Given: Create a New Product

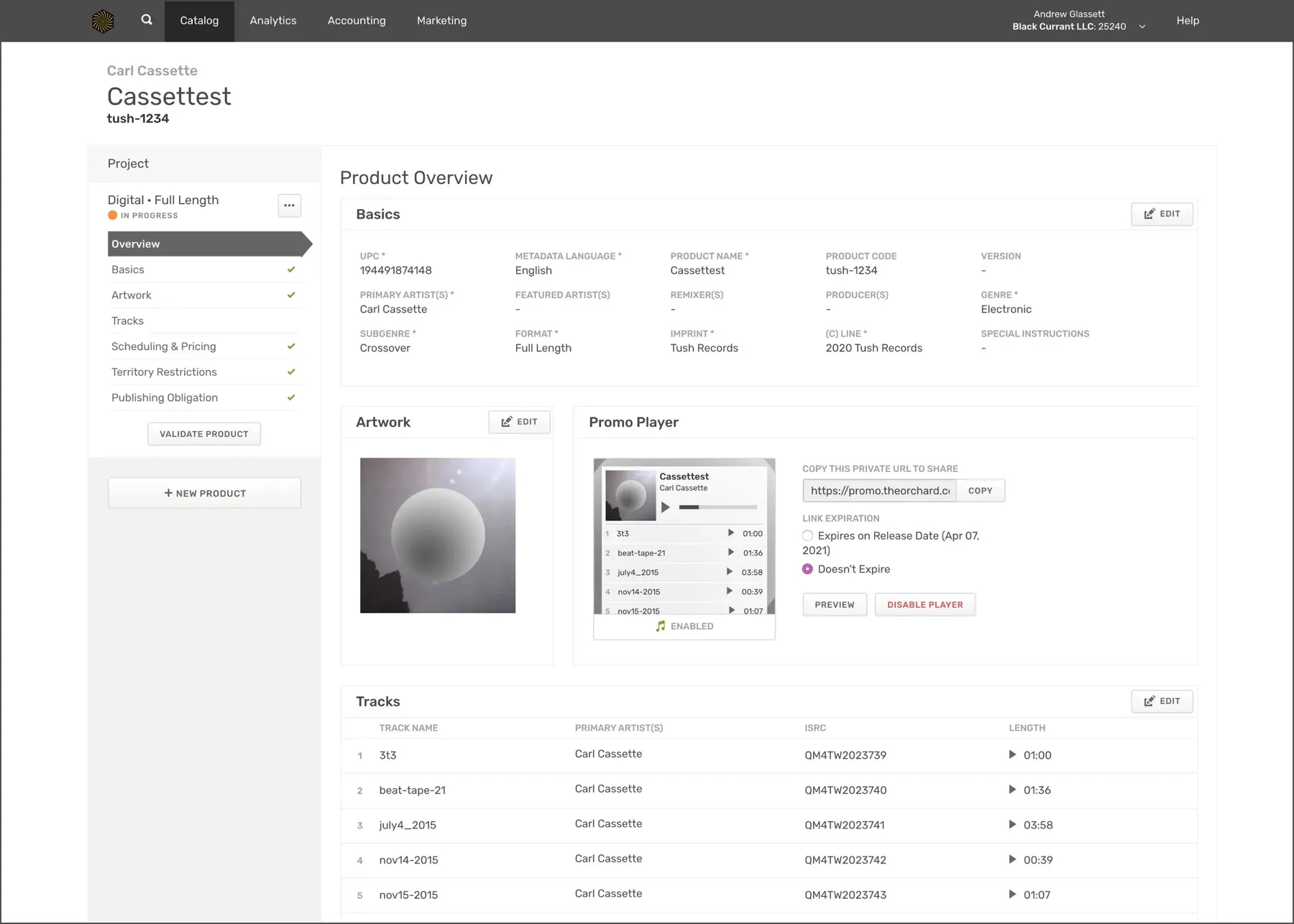Looking at the screenshot, I should click(204, 493).
